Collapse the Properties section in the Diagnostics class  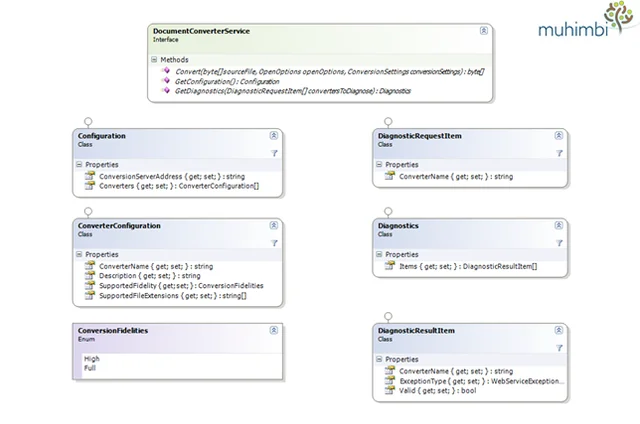(x=379, y=254)
